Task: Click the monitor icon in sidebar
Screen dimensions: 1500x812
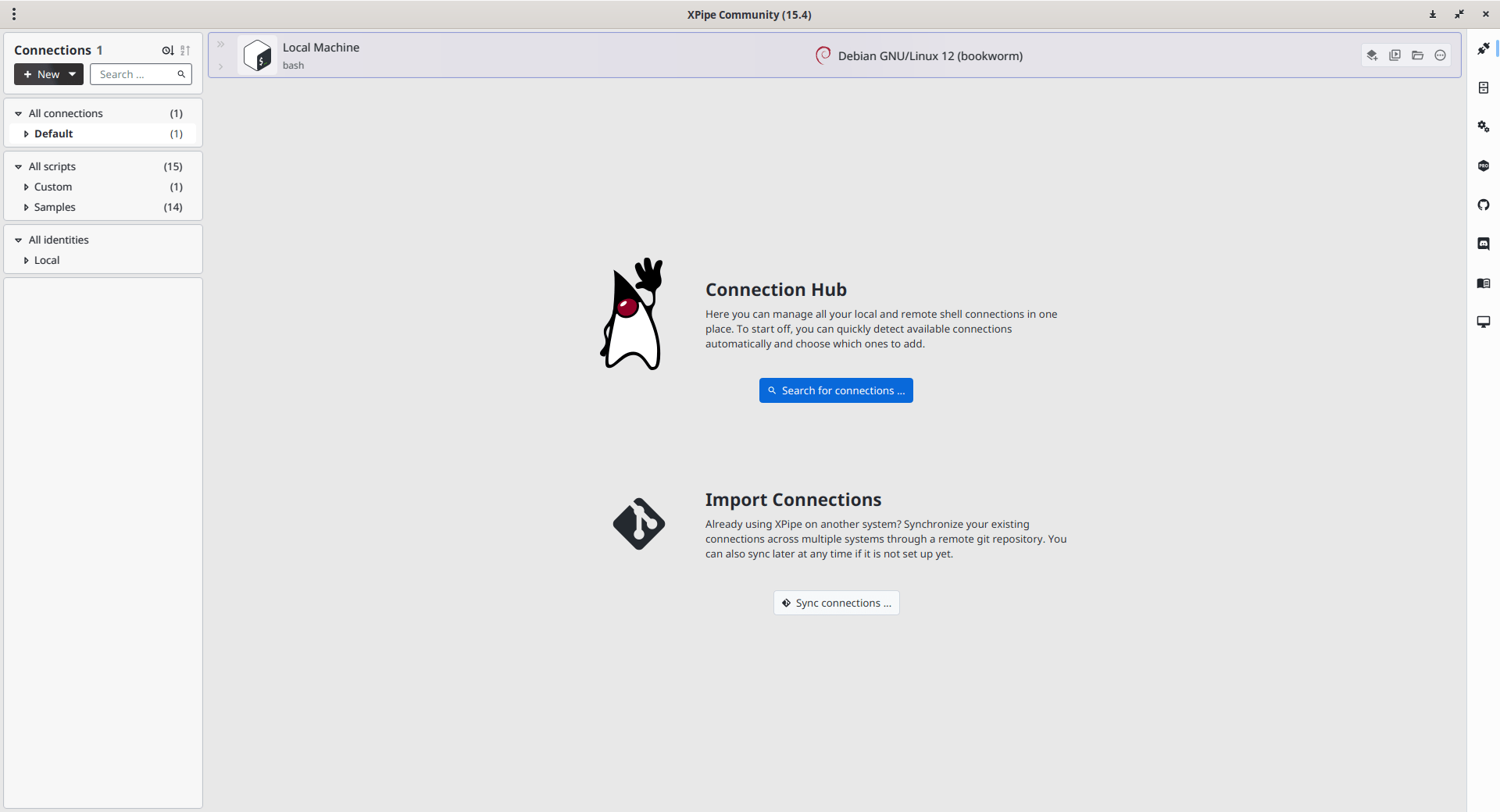Action: [x=1483, y=322]
